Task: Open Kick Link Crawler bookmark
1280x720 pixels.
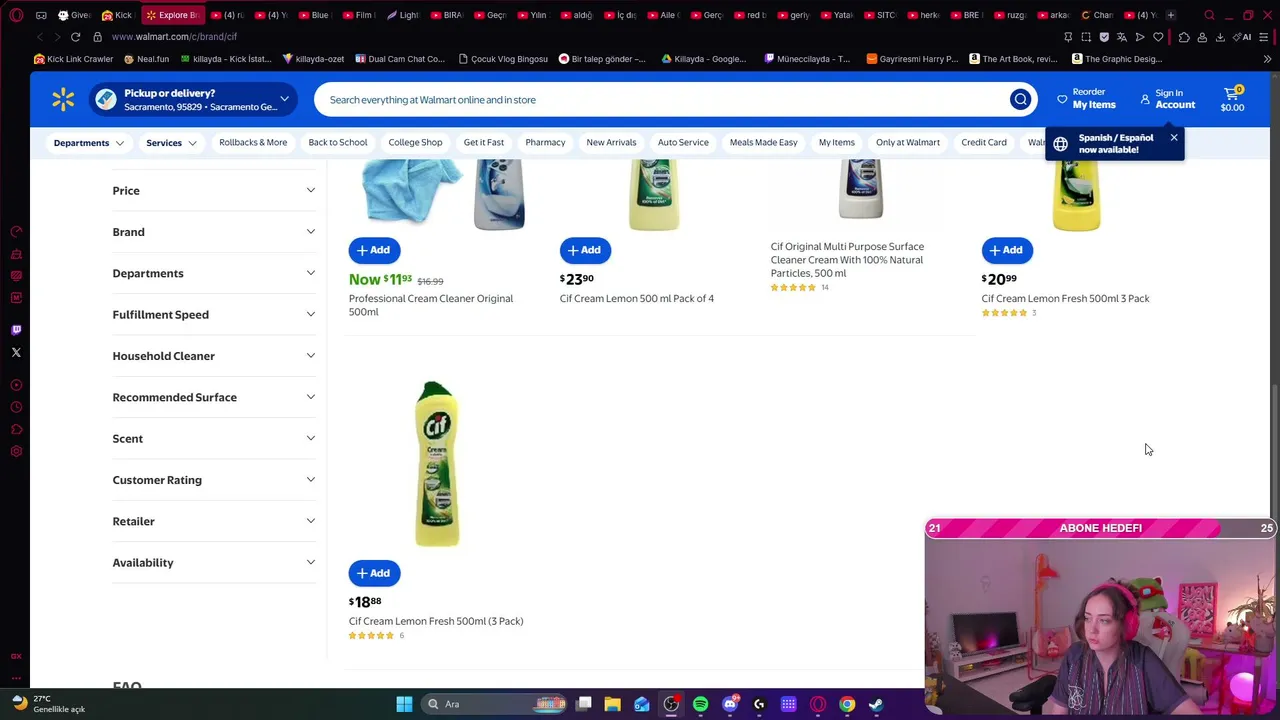Action: click(73, 59)
